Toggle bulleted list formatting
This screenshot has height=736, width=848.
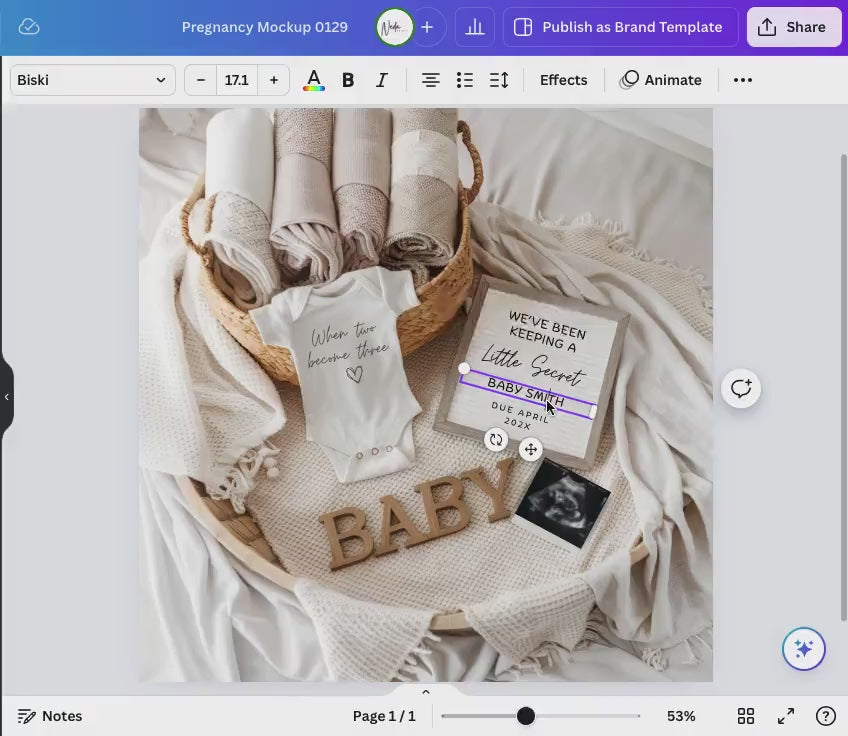pyautogui.click(x=464, y=80)
